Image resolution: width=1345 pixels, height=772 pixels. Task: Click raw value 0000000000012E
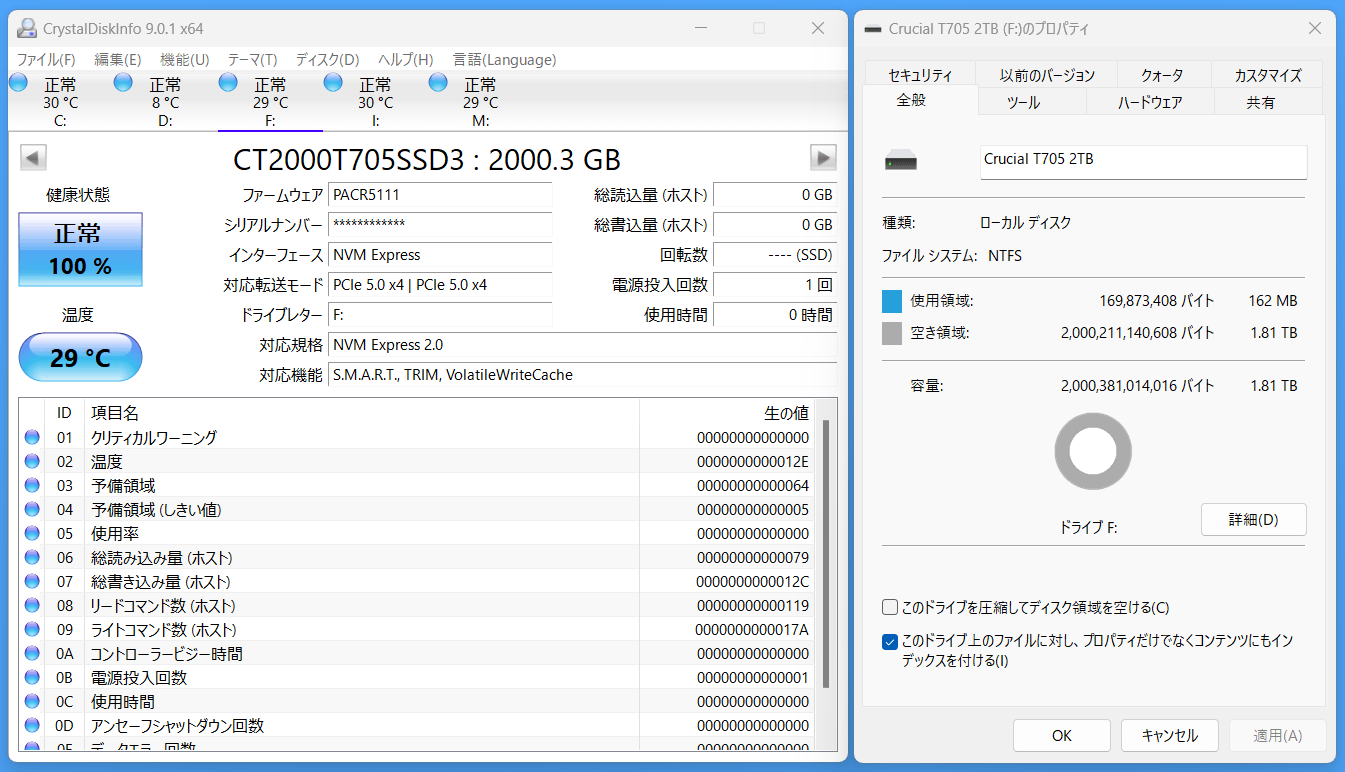(753, 461)
